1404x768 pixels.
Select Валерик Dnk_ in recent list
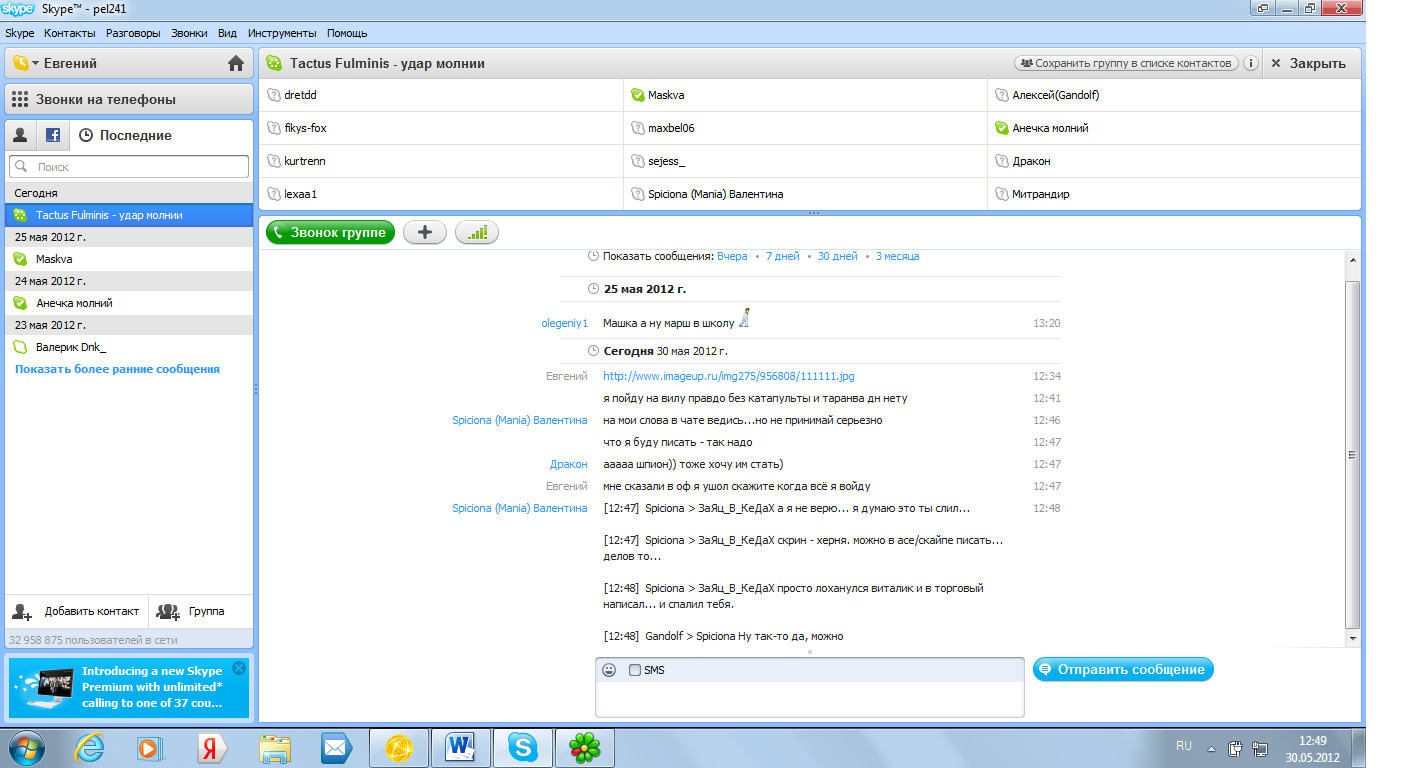click(x=129, y=347)
